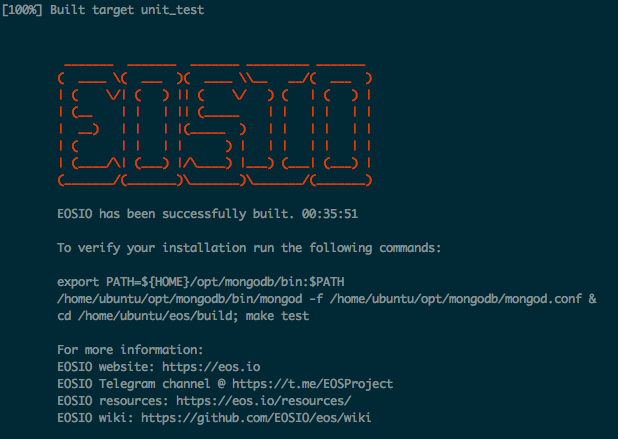Click the build time 00:35:51

[x=330, y=214]
